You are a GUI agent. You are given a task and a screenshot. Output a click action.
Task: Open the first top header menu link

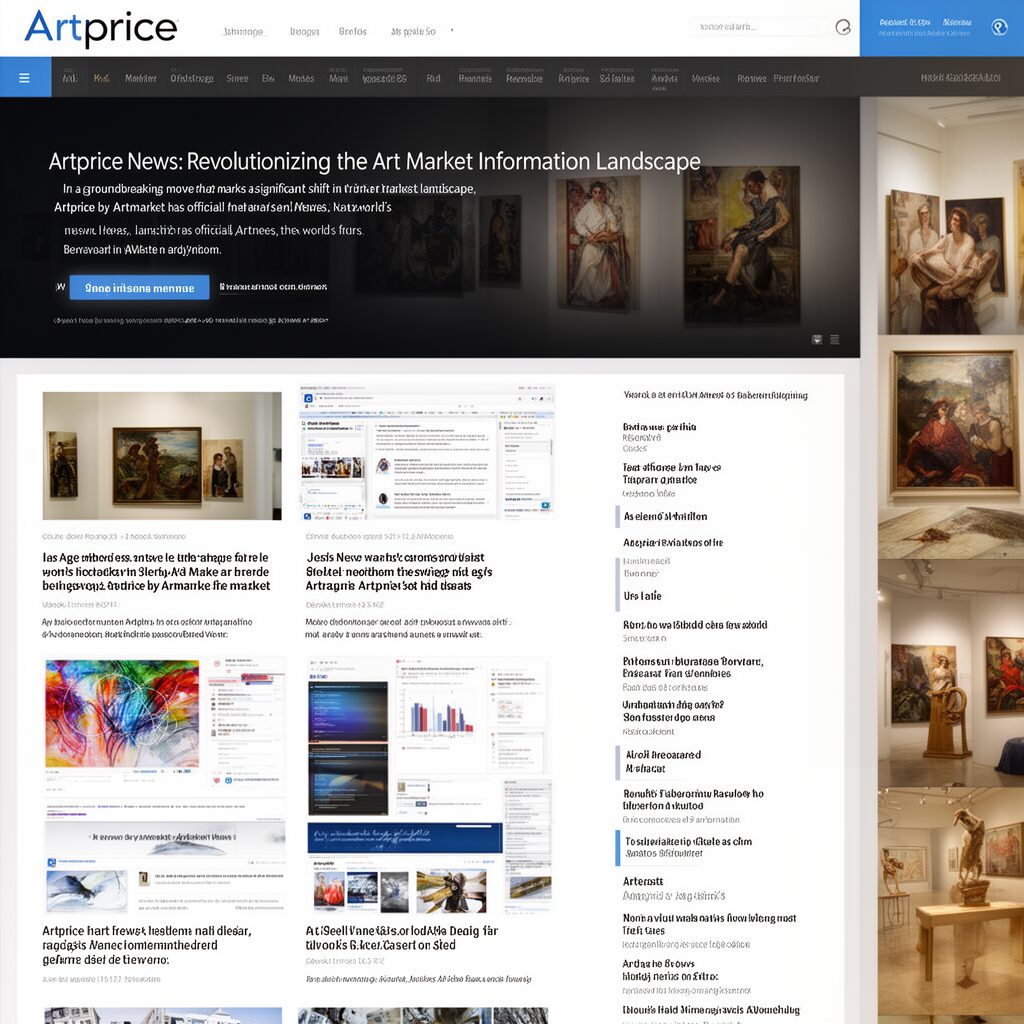tap(243, 31)
